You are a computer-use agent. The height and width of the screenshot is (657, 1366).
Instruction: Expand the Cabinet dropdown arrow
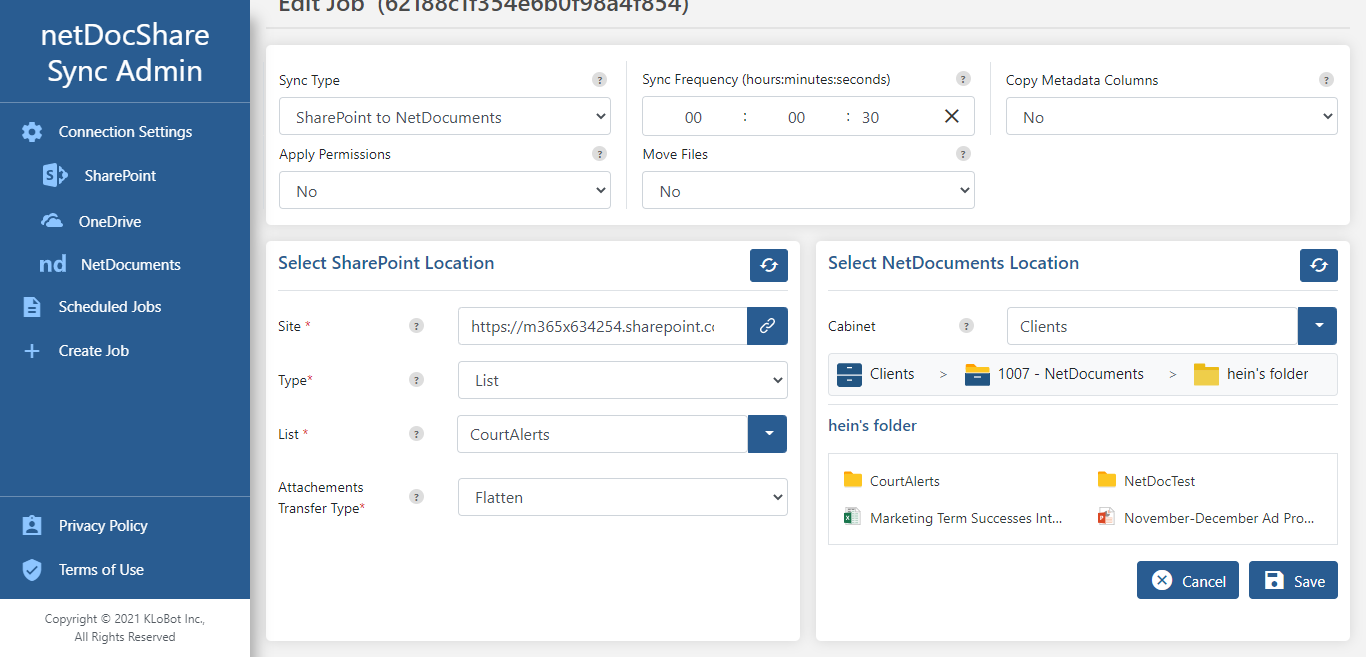pyautogui.click(x=1317, y=326)
